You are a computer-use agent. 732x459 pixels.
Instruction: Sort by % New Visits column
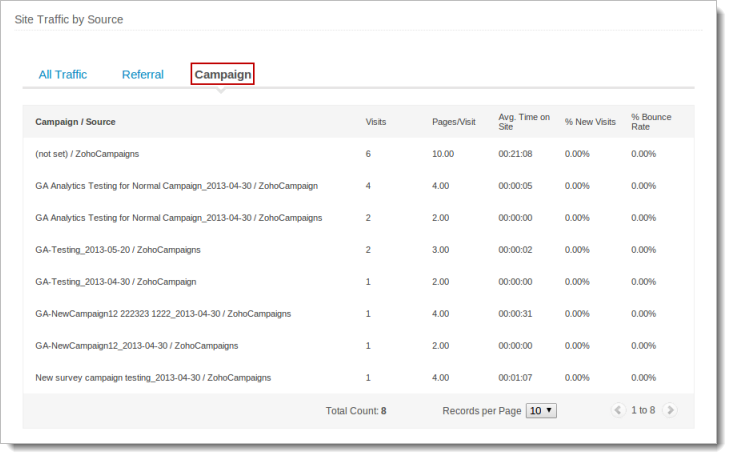coord(590,122)
